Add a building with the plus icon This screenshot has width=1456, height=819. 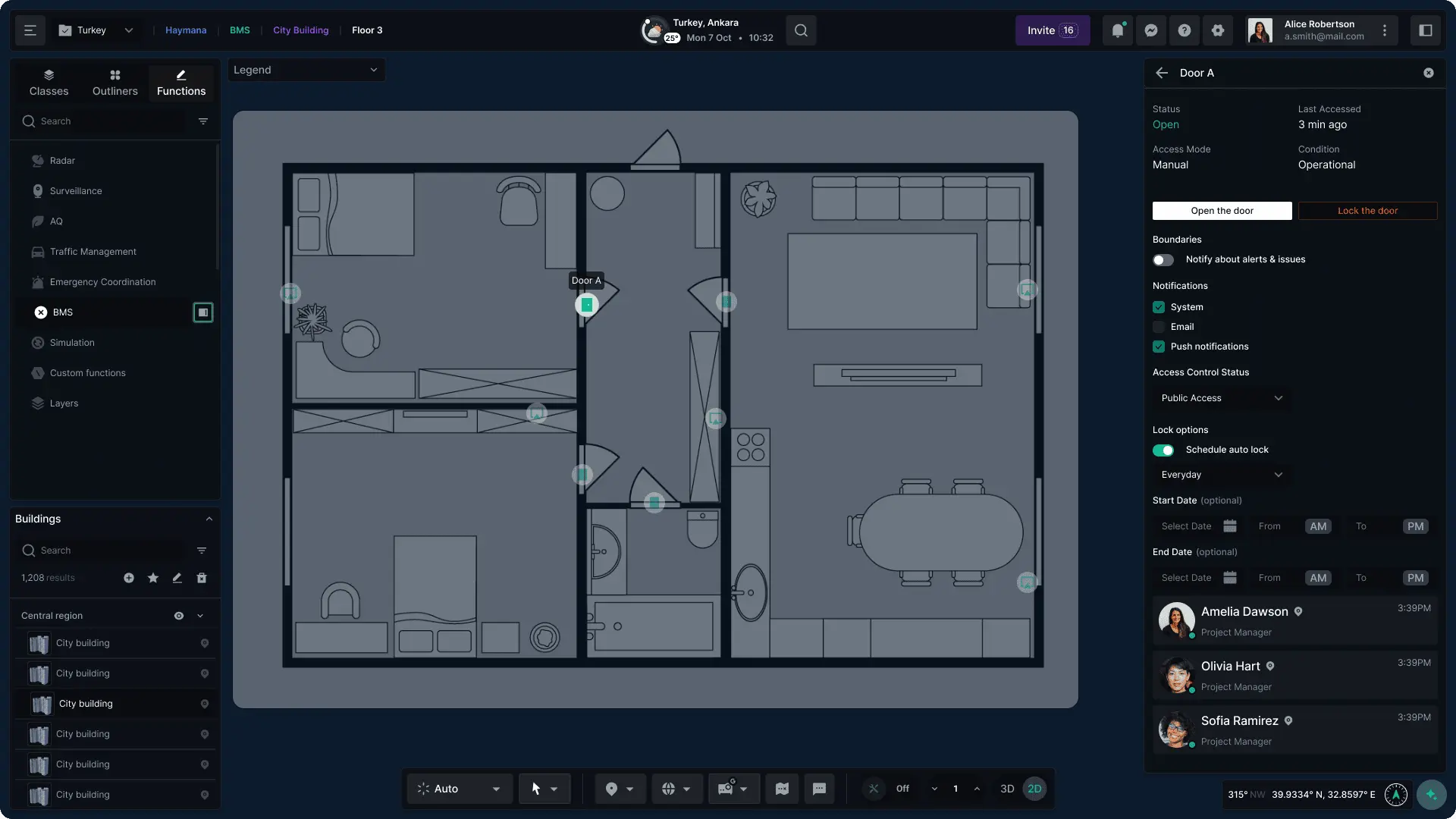click(x=129, y=578)
